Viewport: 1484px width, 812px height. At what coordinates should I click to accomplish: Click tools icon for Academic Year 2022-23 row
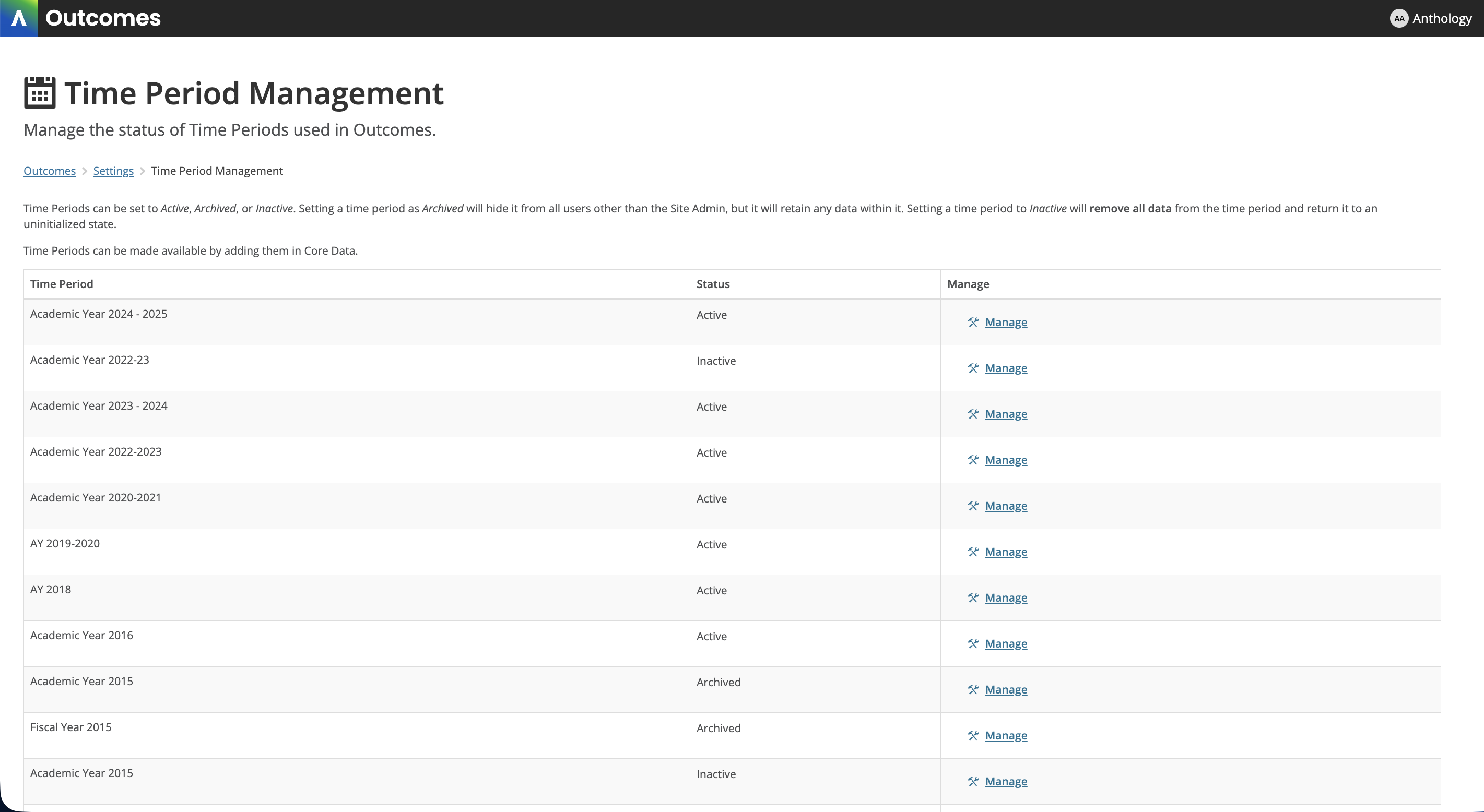coord(973,368)
